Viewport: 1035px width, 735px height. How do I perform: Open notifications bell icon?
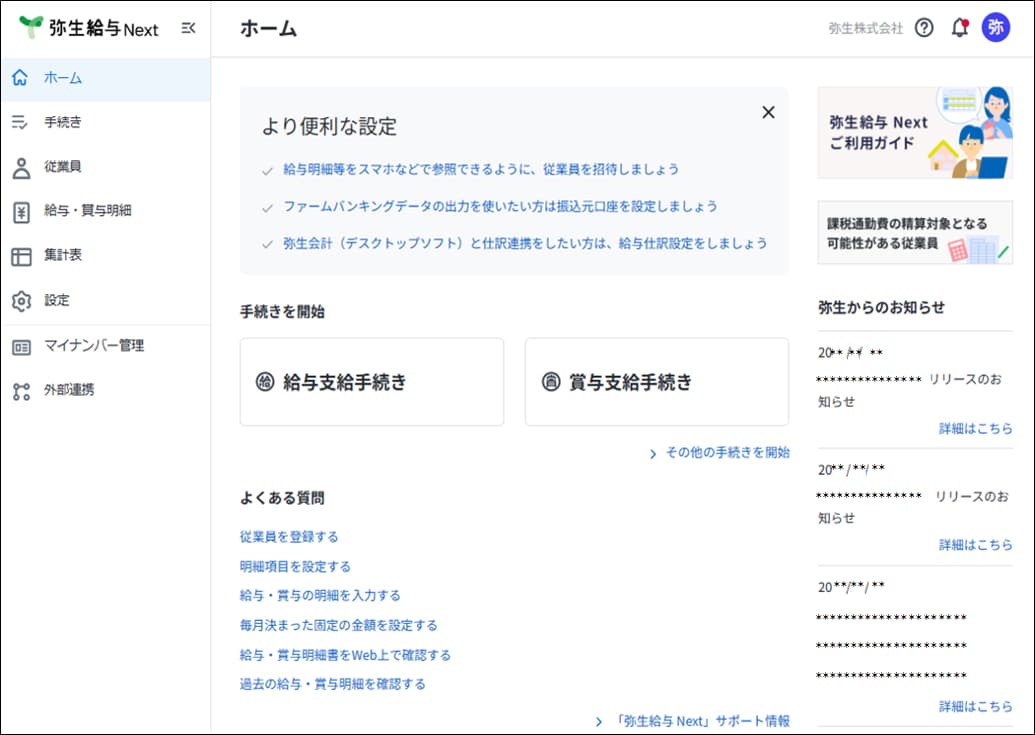pos(959,28)
